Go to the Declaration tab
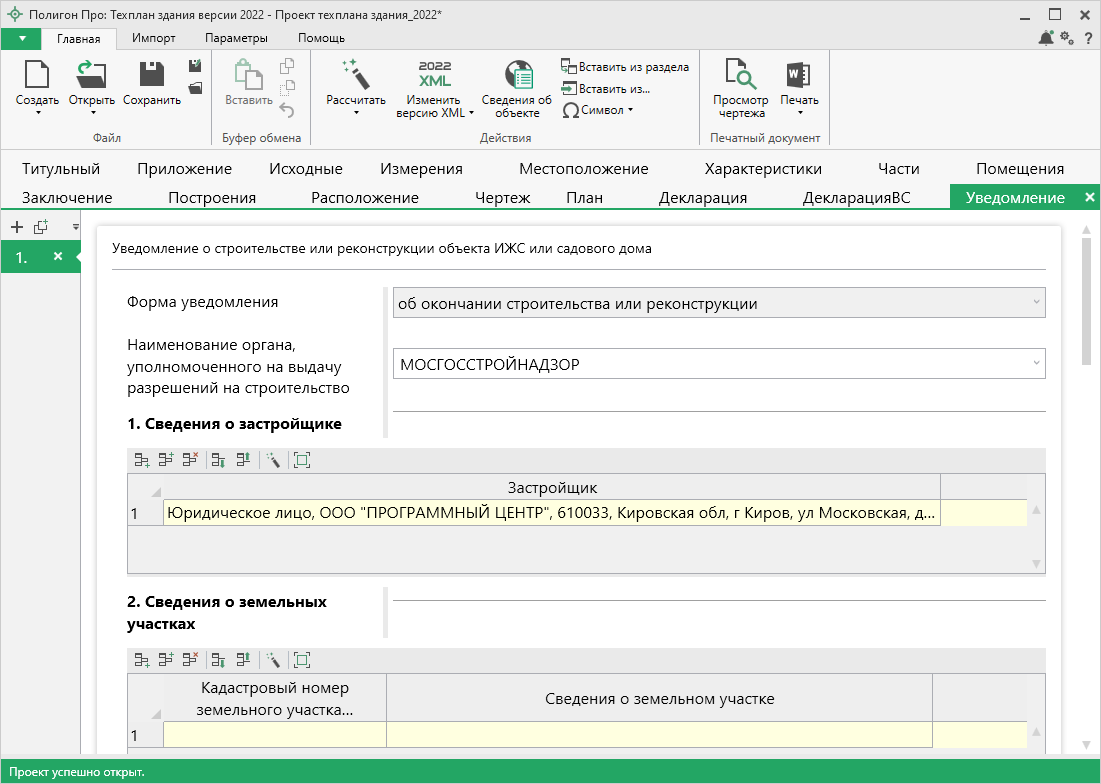This screenshot has height=784, width=1101. [702, 197]
